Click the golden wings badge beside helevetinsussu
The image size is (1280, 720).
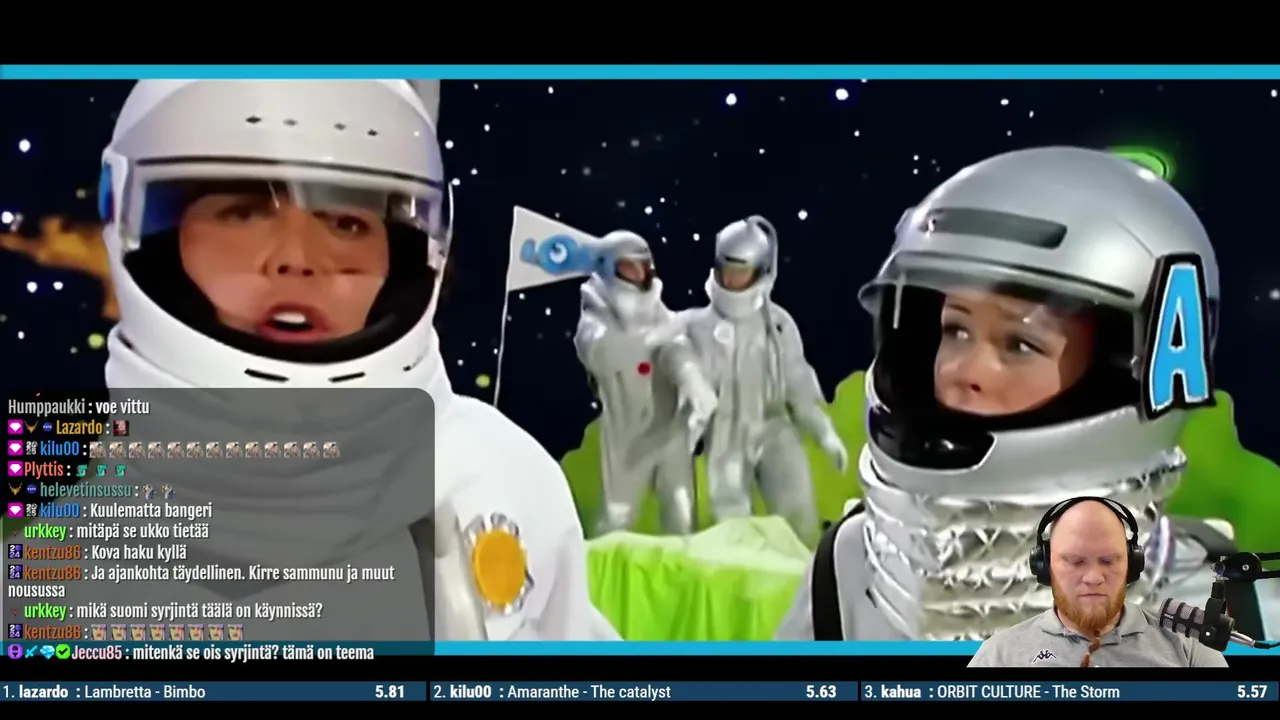[x=15, y=490]
